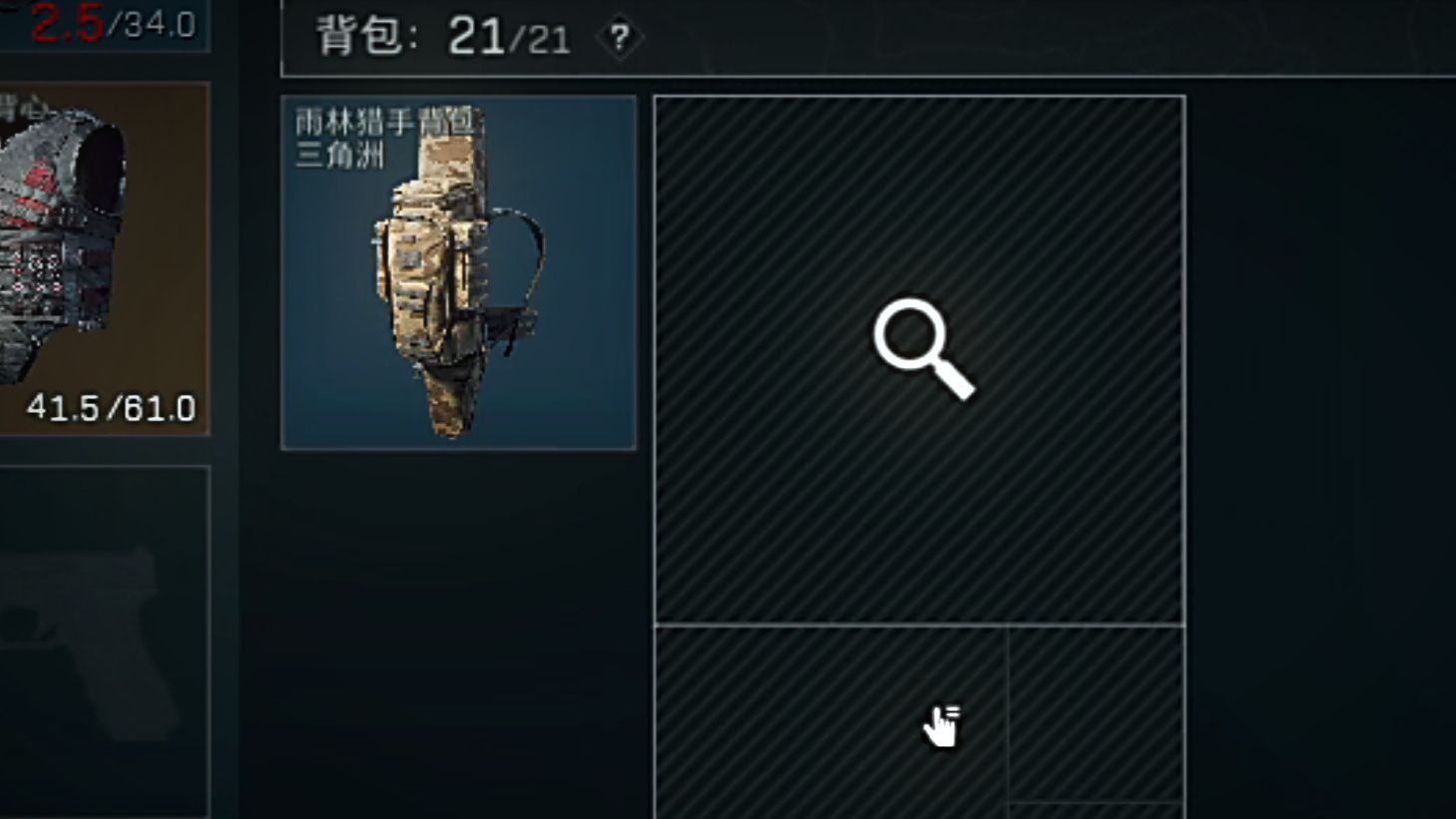Click the smallest hatched cell at the bottom edge
The height and width of the screenshot is (819, 1456).
click(1096, 811)
